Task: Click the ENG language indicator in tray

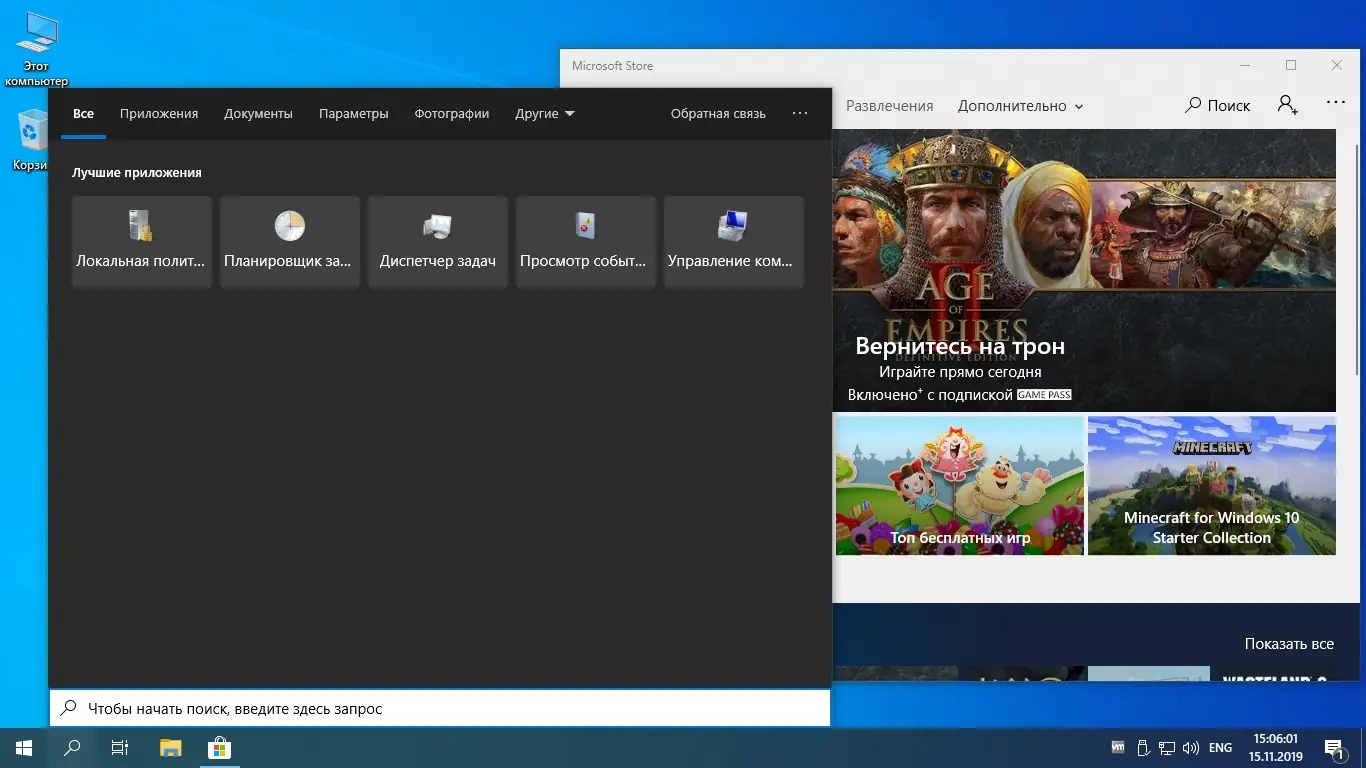Action: pyautogui.click(x=1220, y=748)
